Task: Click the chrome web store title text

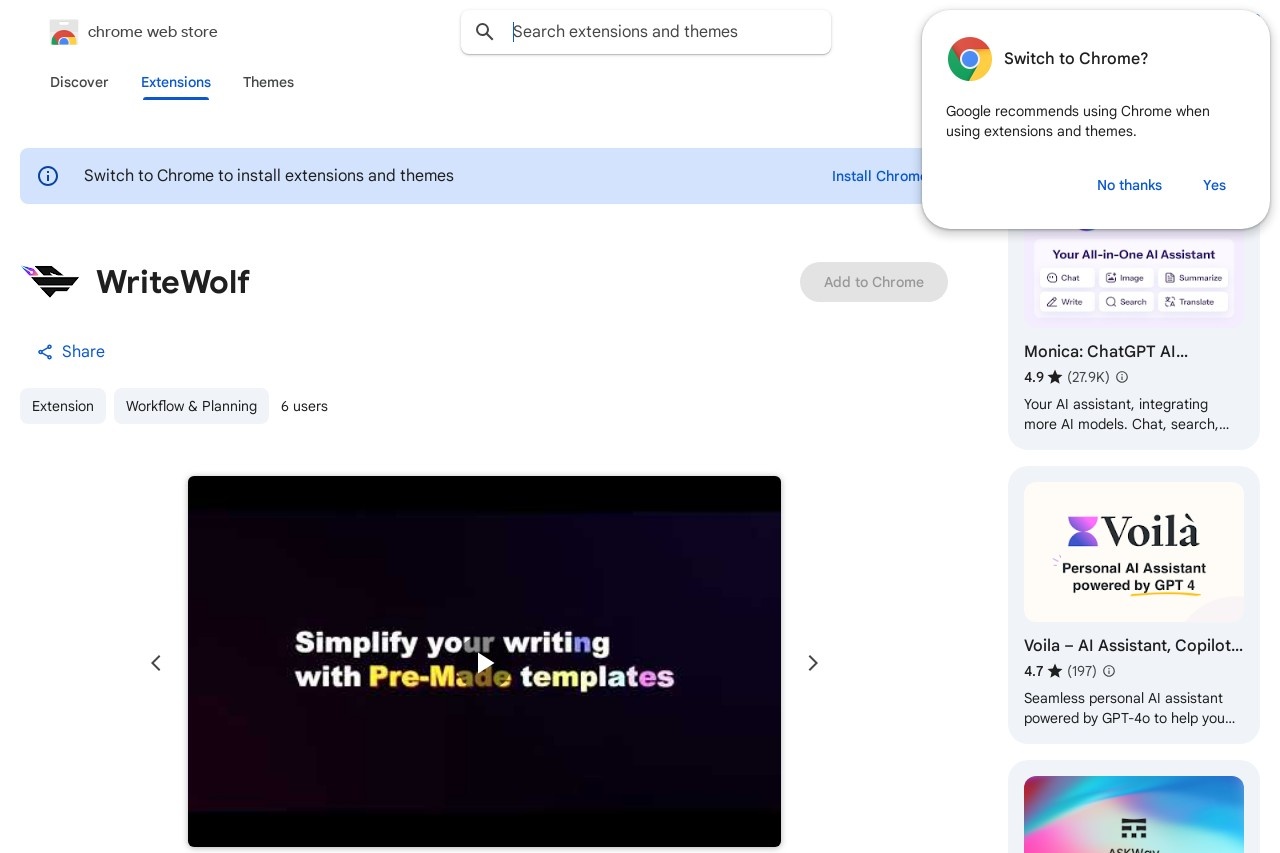Action: click(x=153, y=32)
